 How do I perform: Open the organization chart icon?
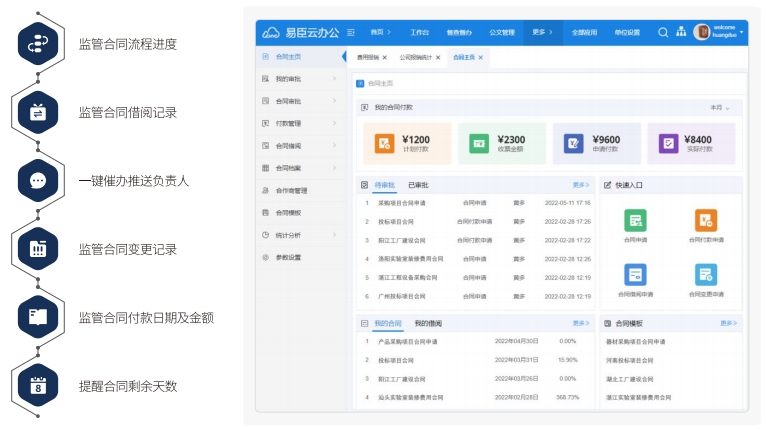point(681,32)
